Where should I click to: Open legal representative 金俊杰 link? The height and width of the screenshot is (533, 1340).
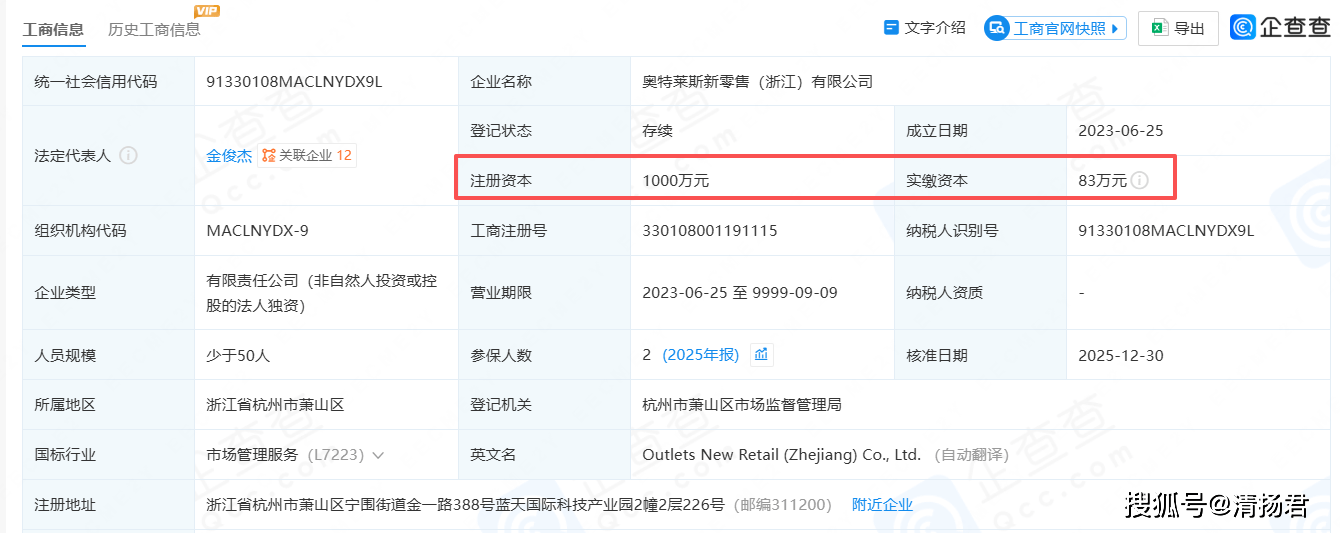click(229, 155)
